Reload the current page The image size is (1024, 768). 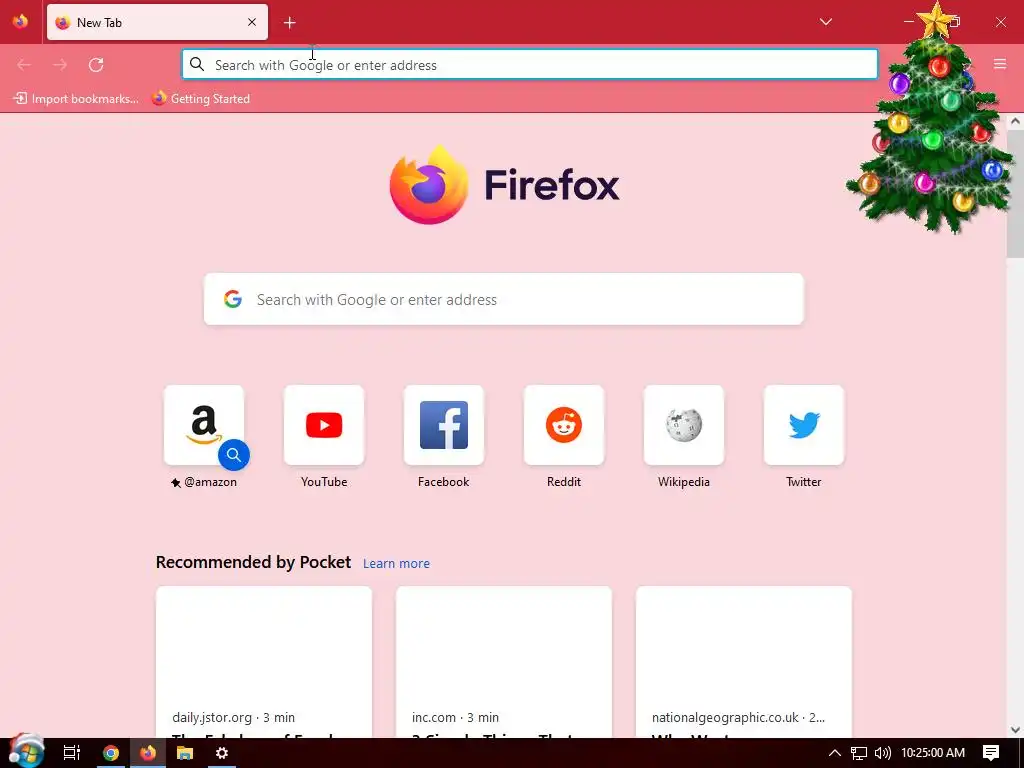pos(96,65)
